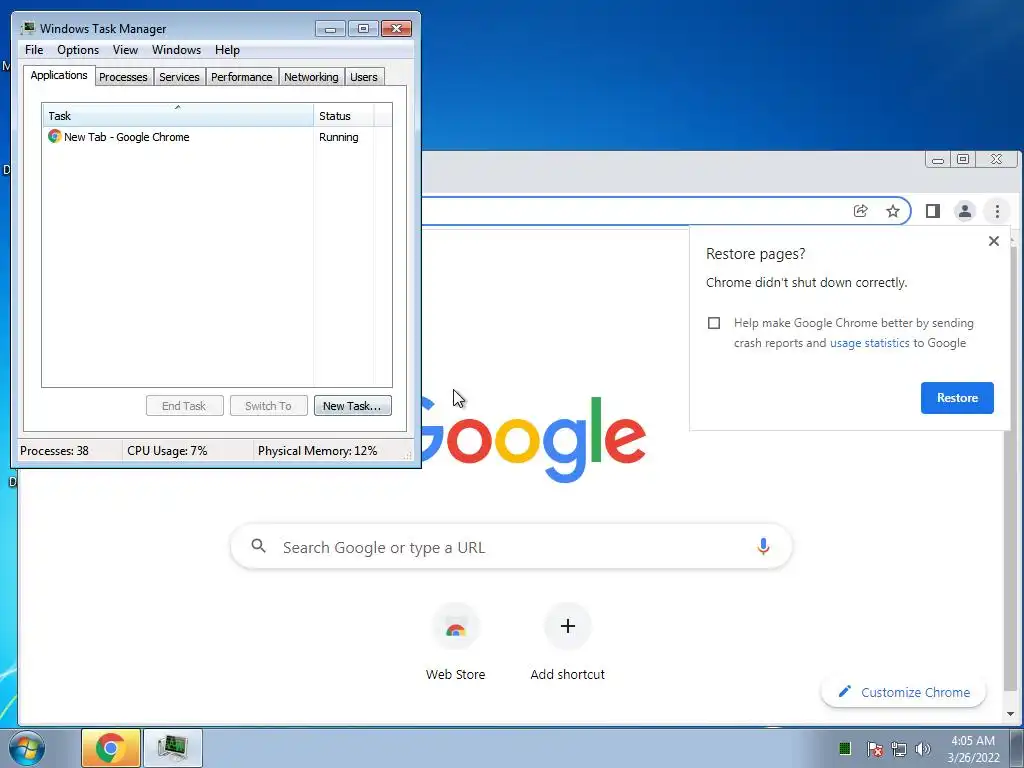Viewport: 1024px width, 768px height.
Task: Open the Options menu
Action: (78, 50)
